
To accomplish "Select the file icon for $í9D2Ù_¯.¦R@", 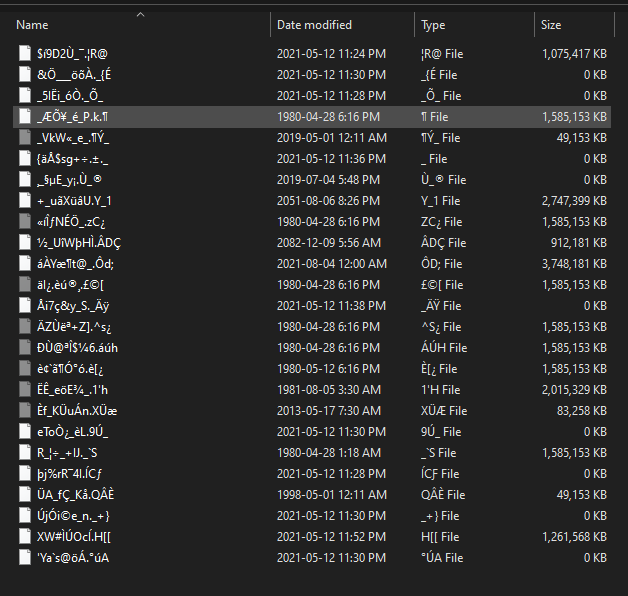I will [x=25, y=53].
